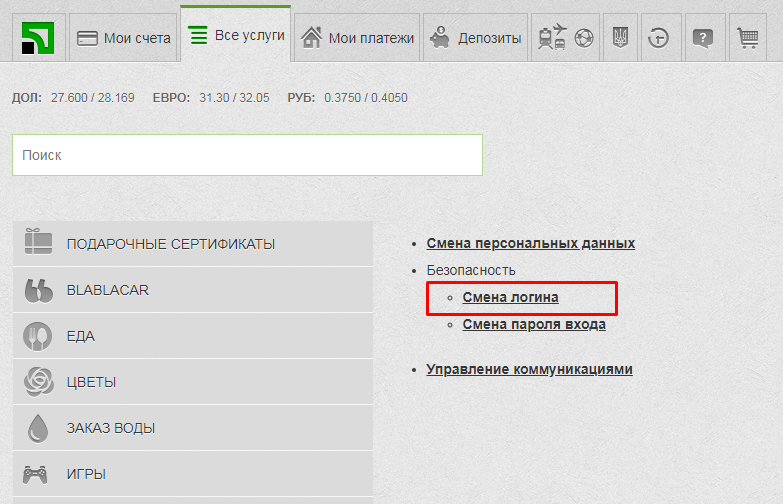
Task: Select the Цветы category
Action: tap(193, 382)
